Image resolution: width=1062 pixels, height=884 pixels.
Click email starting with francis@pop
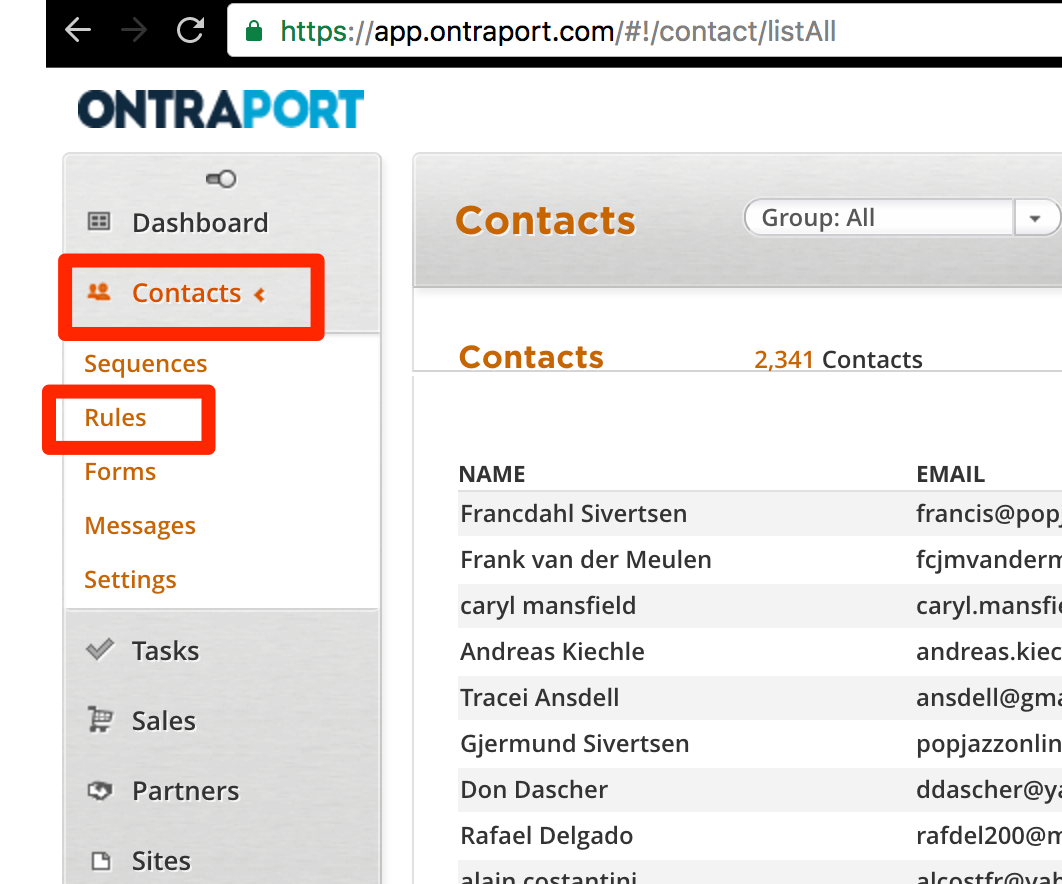[989, 513]
